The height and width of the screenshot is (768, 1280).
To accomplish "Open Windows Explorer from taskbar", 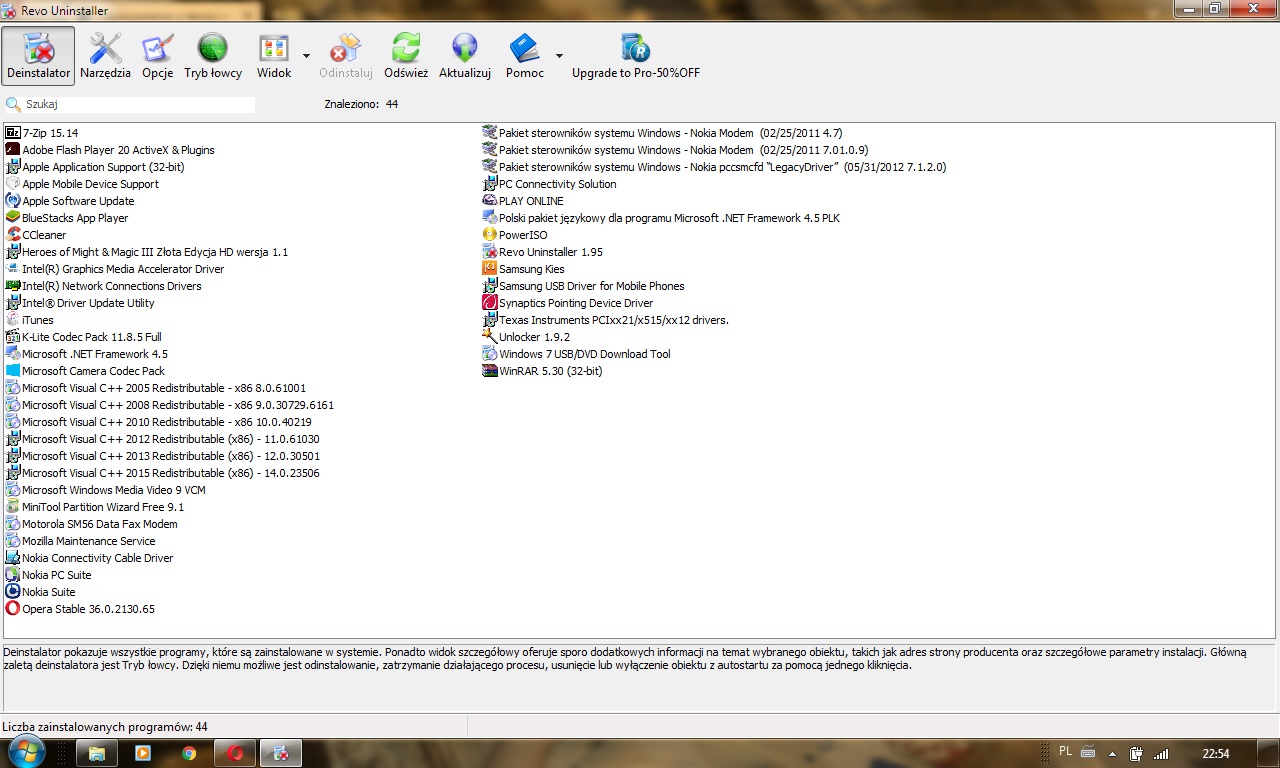I will click(x=97, y=753).
